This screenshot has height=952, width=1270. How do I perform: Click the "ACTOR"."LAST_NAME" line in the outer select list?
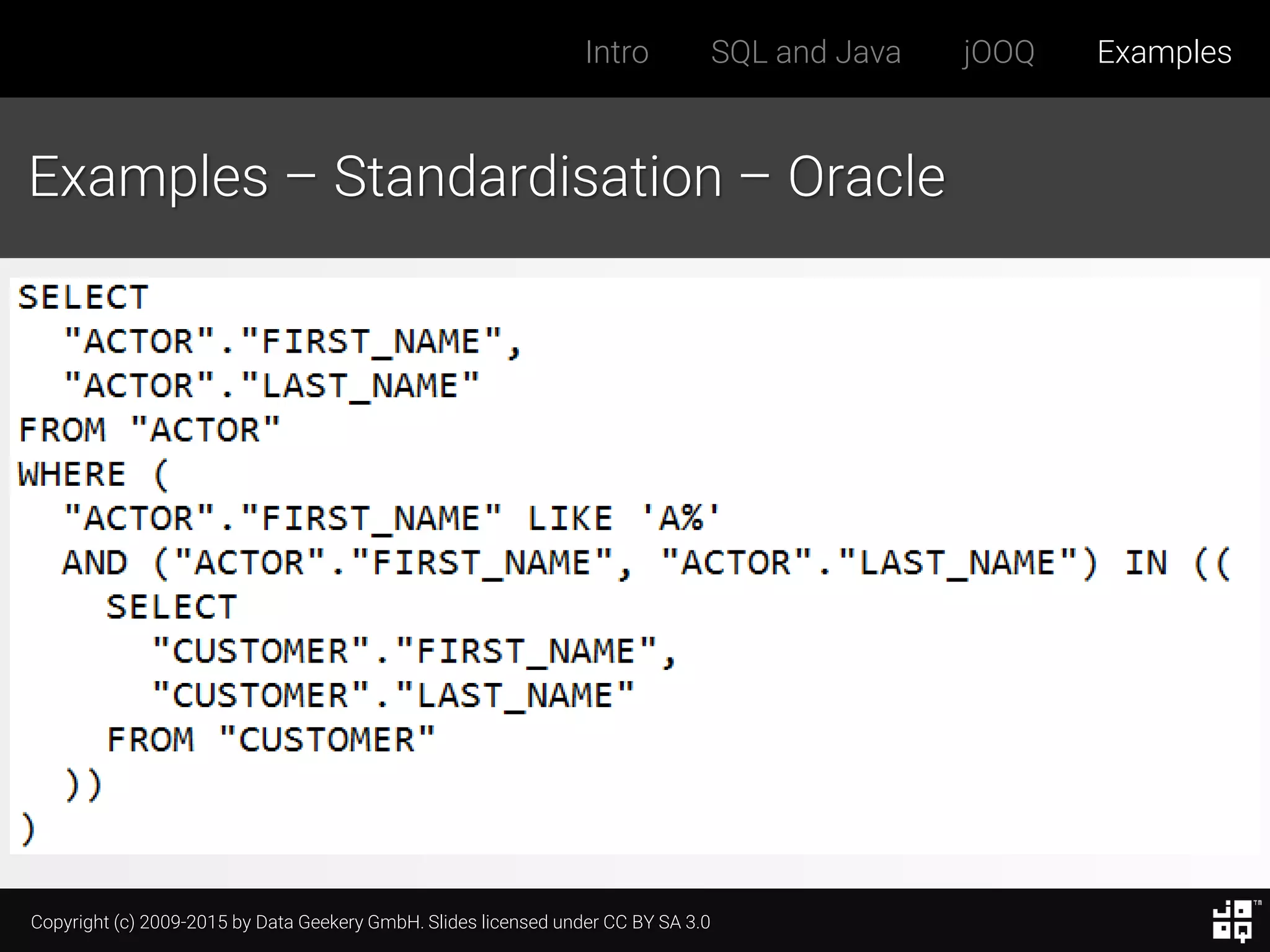(x=272, y=386)
